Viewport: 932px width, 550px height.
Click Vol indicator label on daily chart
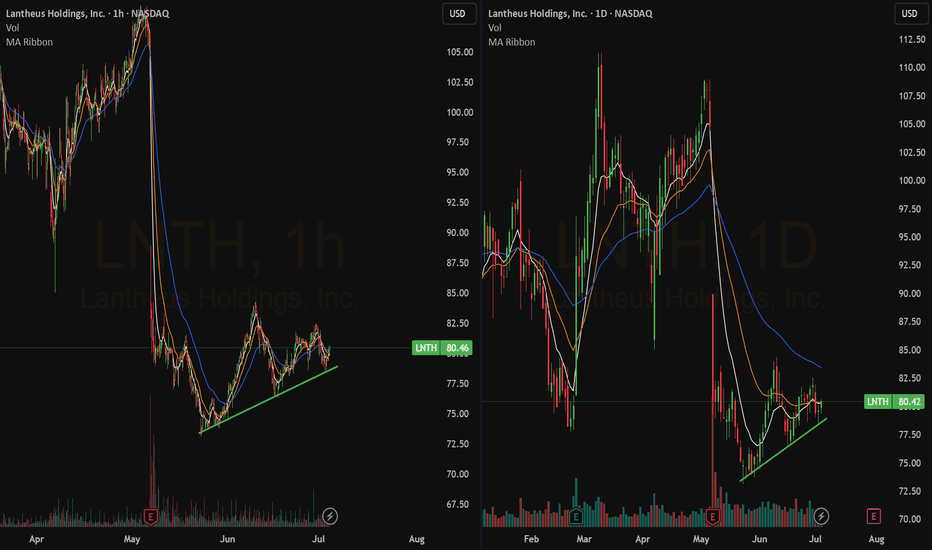coord(495,28)
